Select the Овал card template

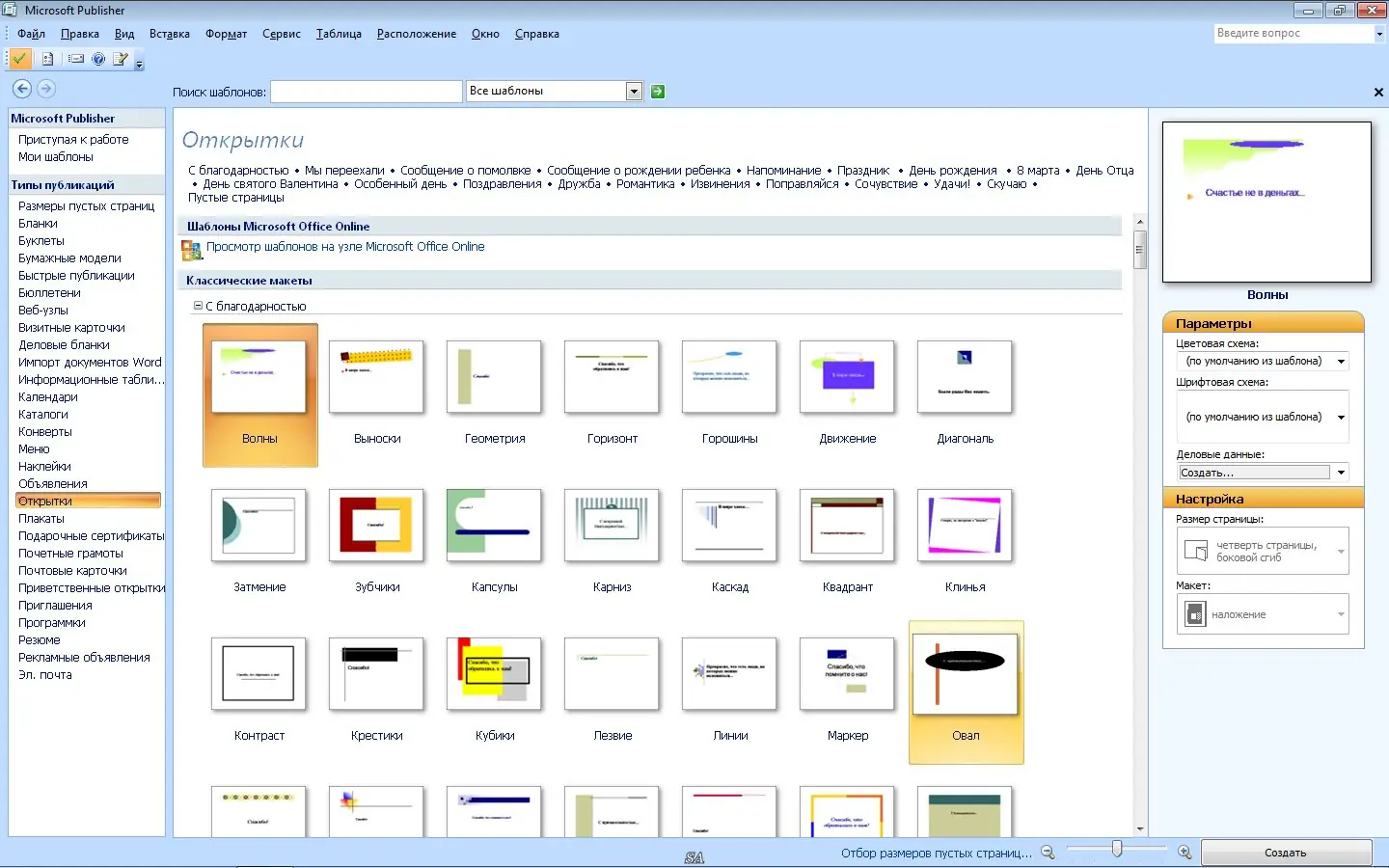click(966, 692)
